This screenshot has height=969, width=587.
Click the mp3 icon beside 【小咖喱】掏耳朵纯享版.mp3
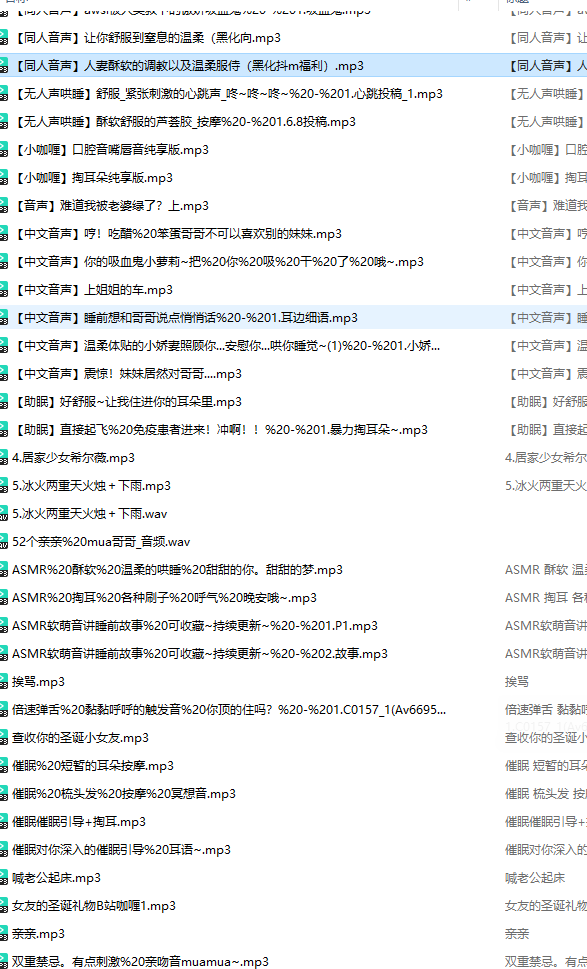click(x=4, y=178)
